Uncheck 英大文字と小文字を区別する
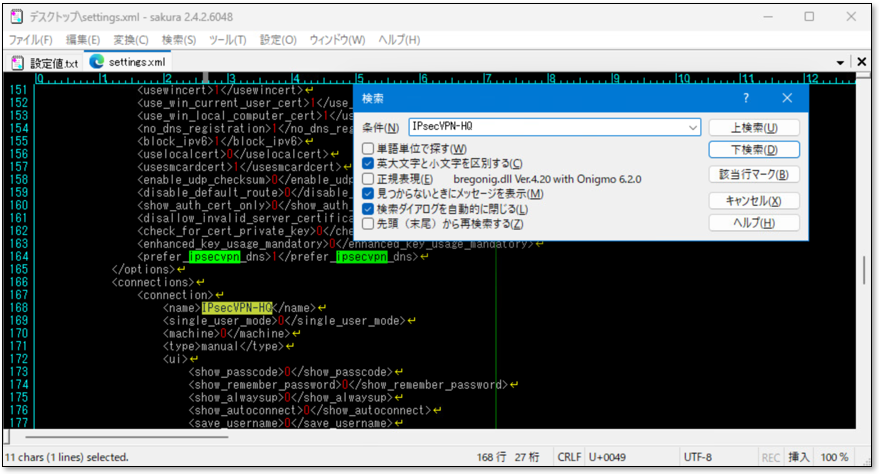This screenshot has width=879, height=474. [369, 163]
